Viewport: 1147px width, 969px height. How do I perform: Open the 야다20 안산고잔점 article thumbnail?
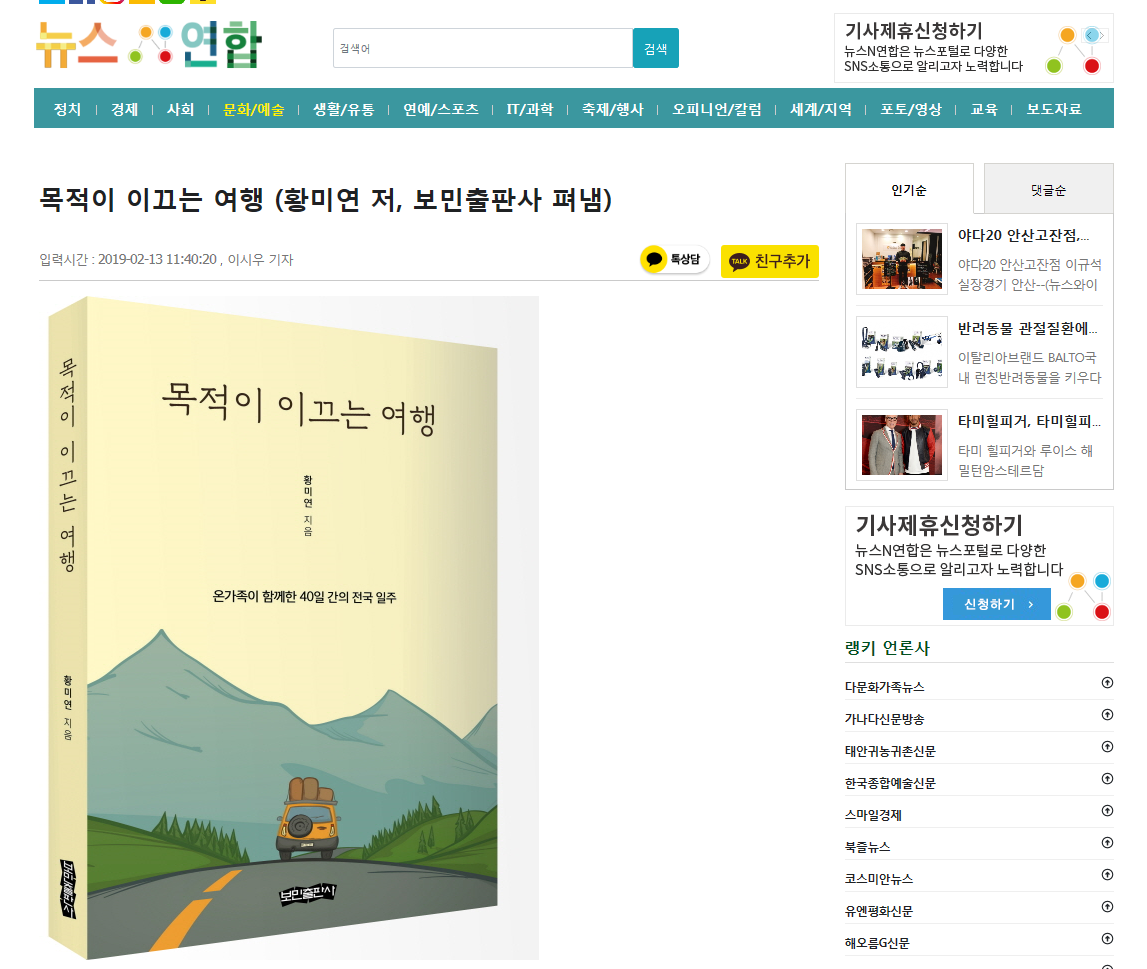pyautogui.click(x=902, y=259)
